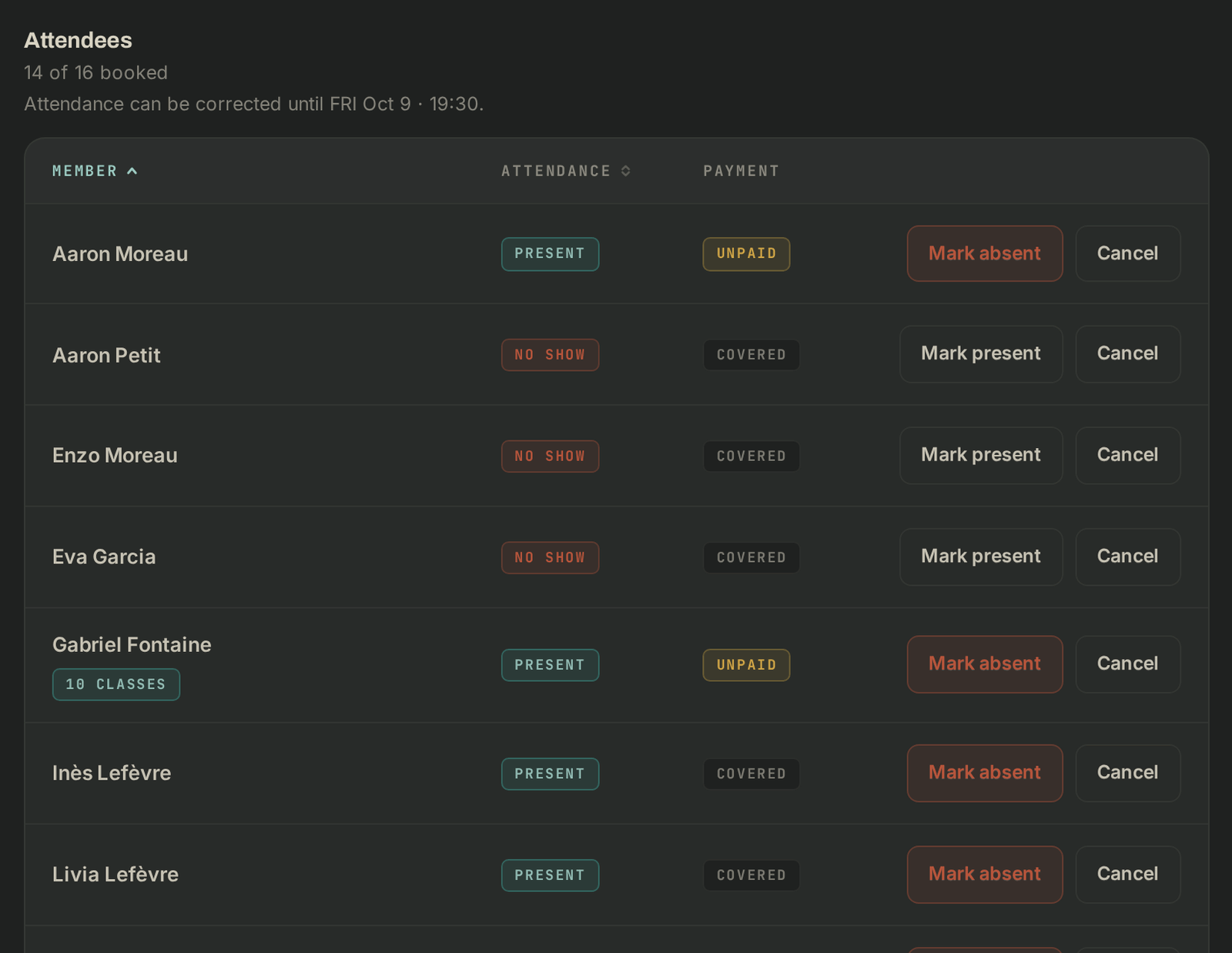Select the name Eva Garcia

tap(104, 557)
